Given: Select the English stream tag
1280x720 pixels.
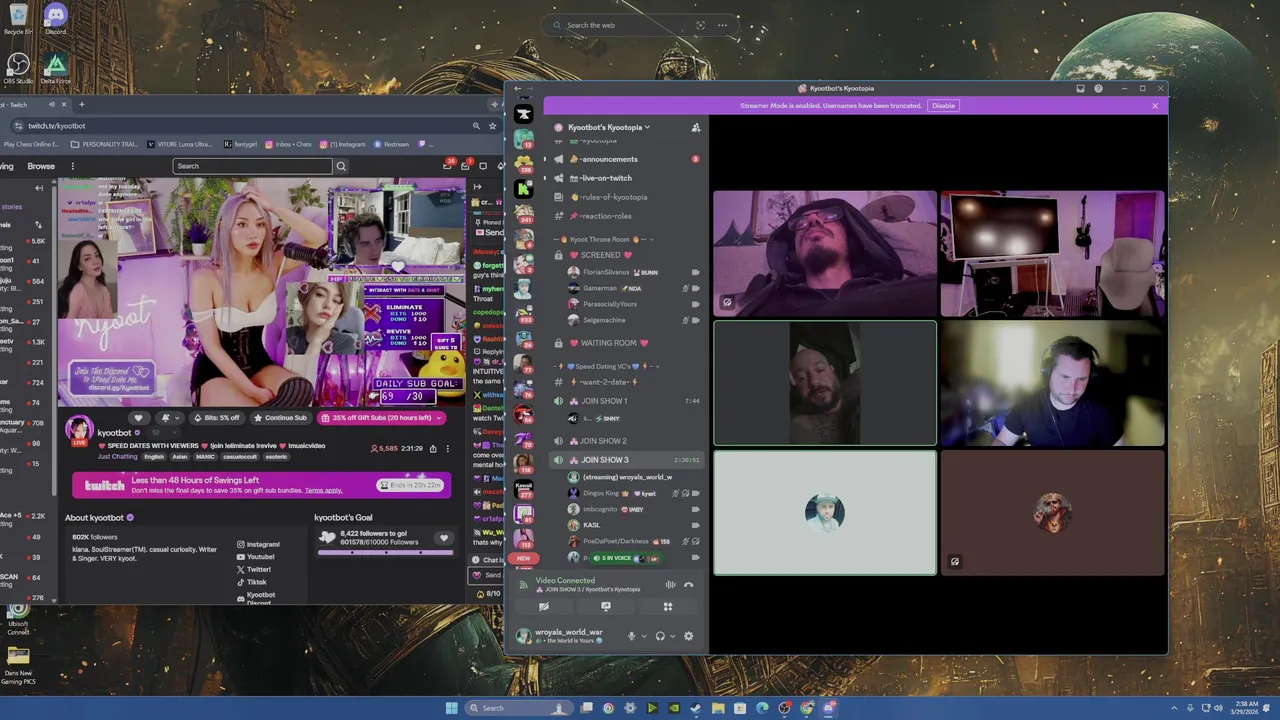Looking at the screenshot, I should [154, 457].
